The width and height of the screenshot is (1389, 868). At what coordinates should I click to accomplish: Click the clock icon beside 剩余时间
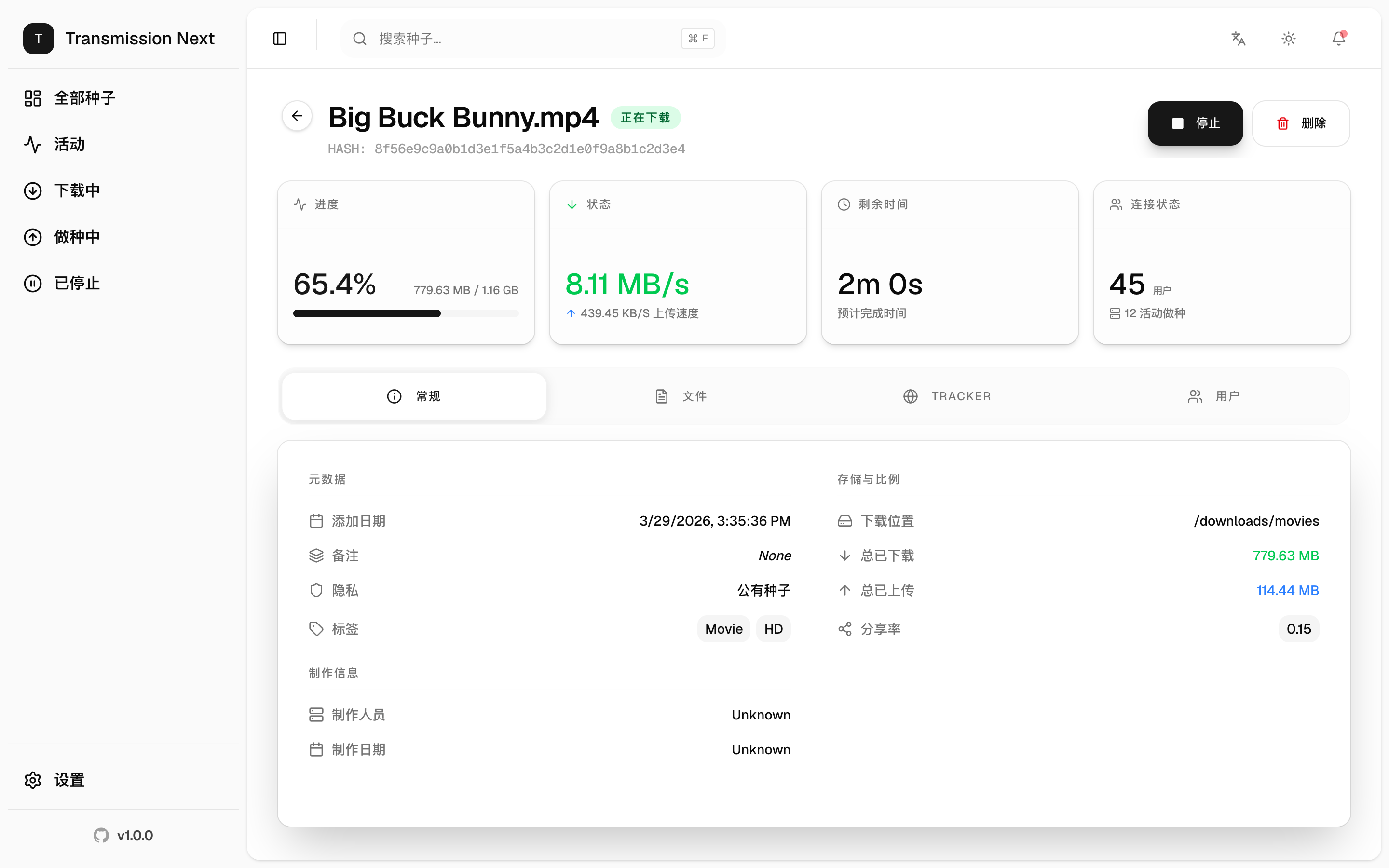844,204
